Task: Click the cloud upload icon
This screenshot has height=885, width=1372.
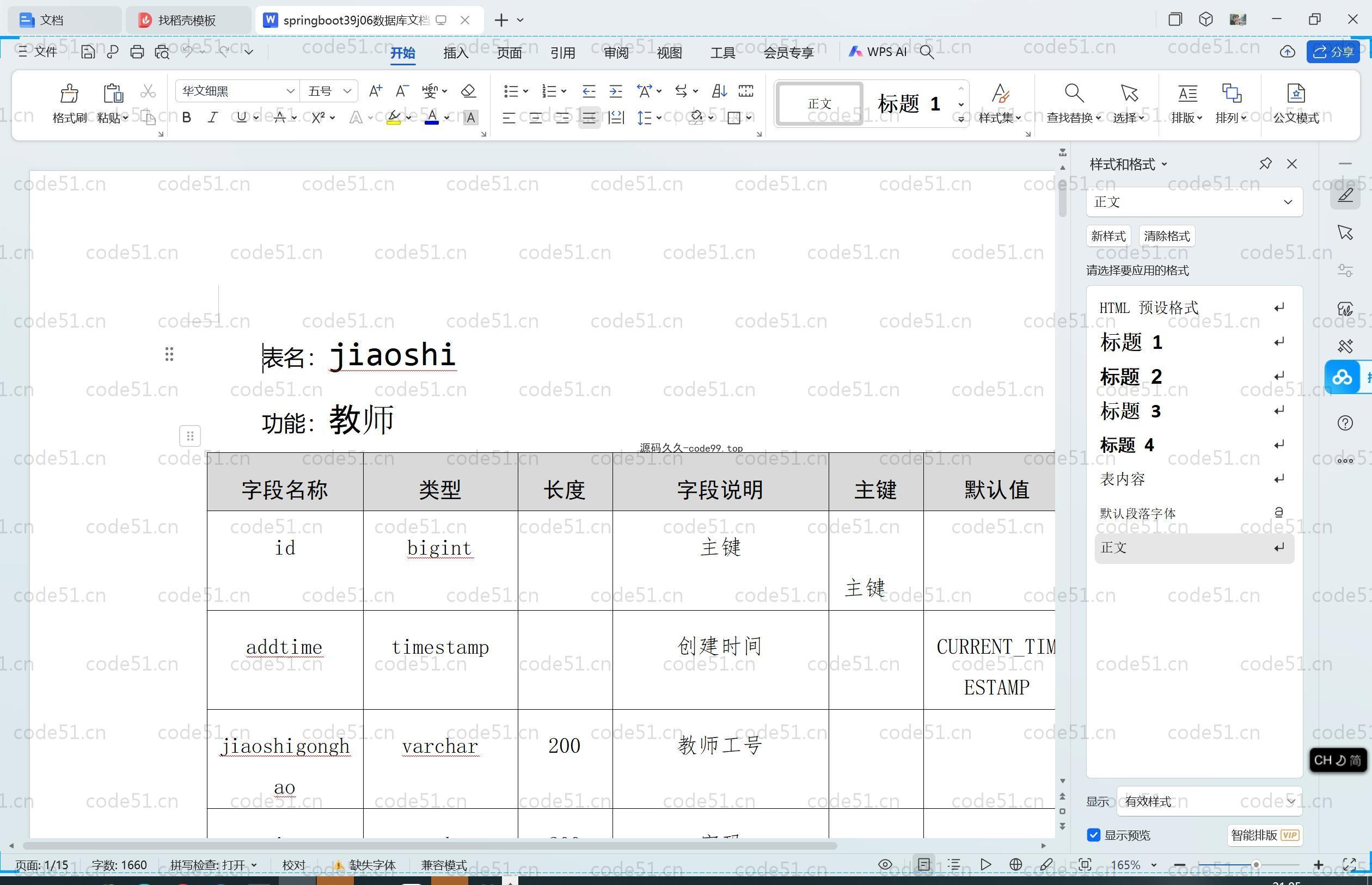Action: [x=1288, y=52]
